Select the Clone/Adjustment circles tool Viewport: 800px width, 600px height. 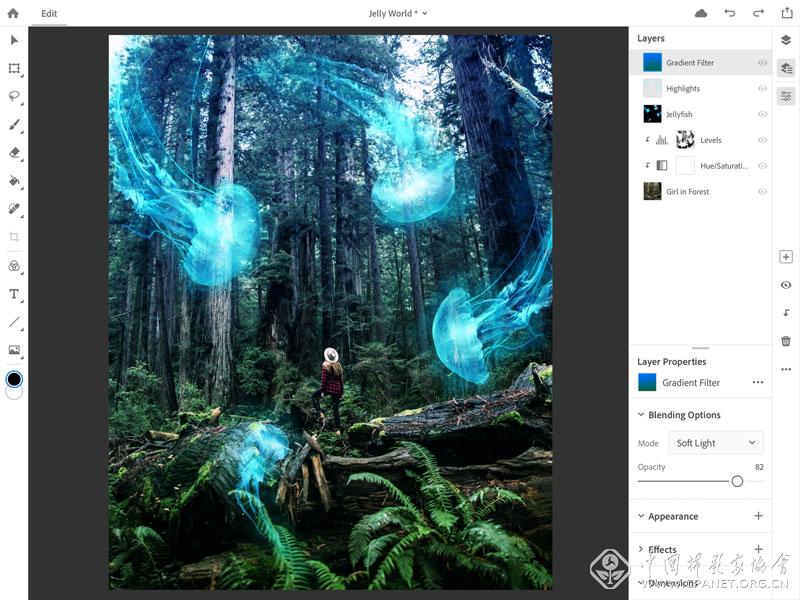tap(14, 266)
